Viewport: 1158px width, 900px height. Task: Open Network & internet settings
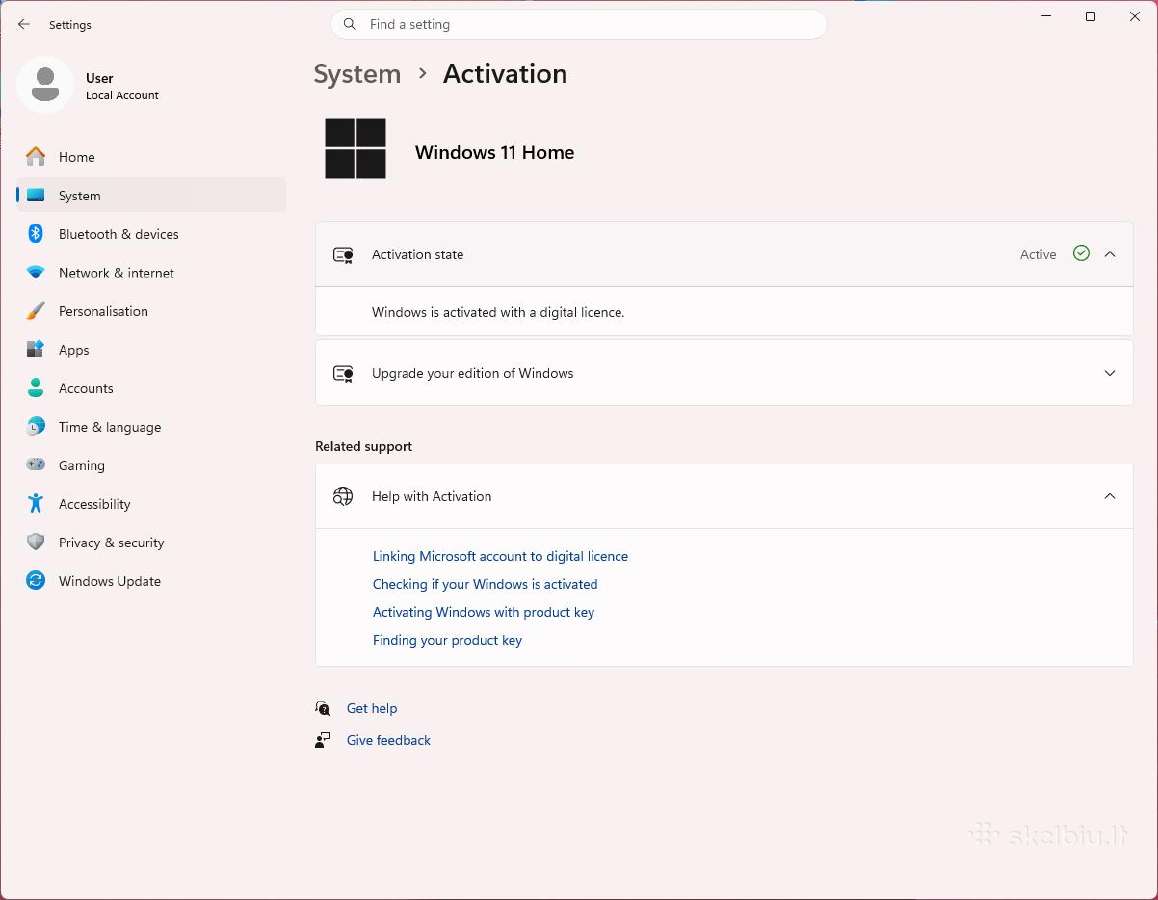point(151,272)
